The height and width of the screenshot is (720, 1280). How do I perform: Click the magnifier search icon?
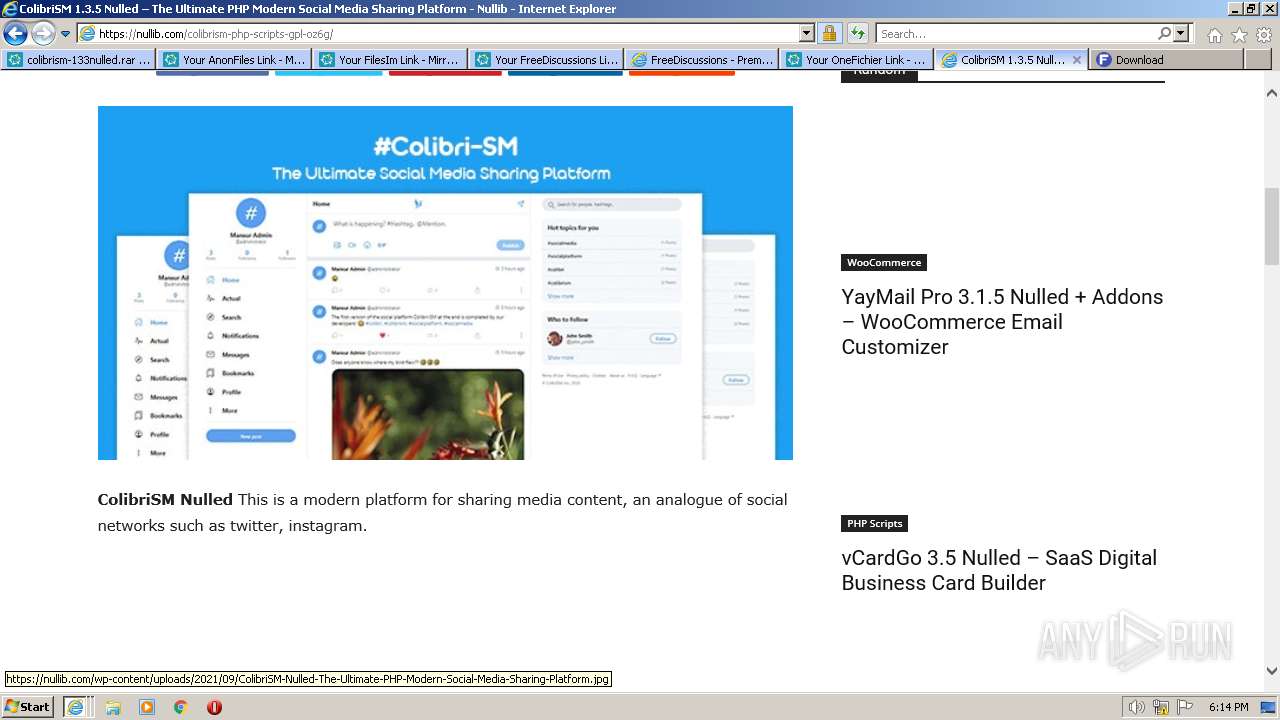(1164, 34)
